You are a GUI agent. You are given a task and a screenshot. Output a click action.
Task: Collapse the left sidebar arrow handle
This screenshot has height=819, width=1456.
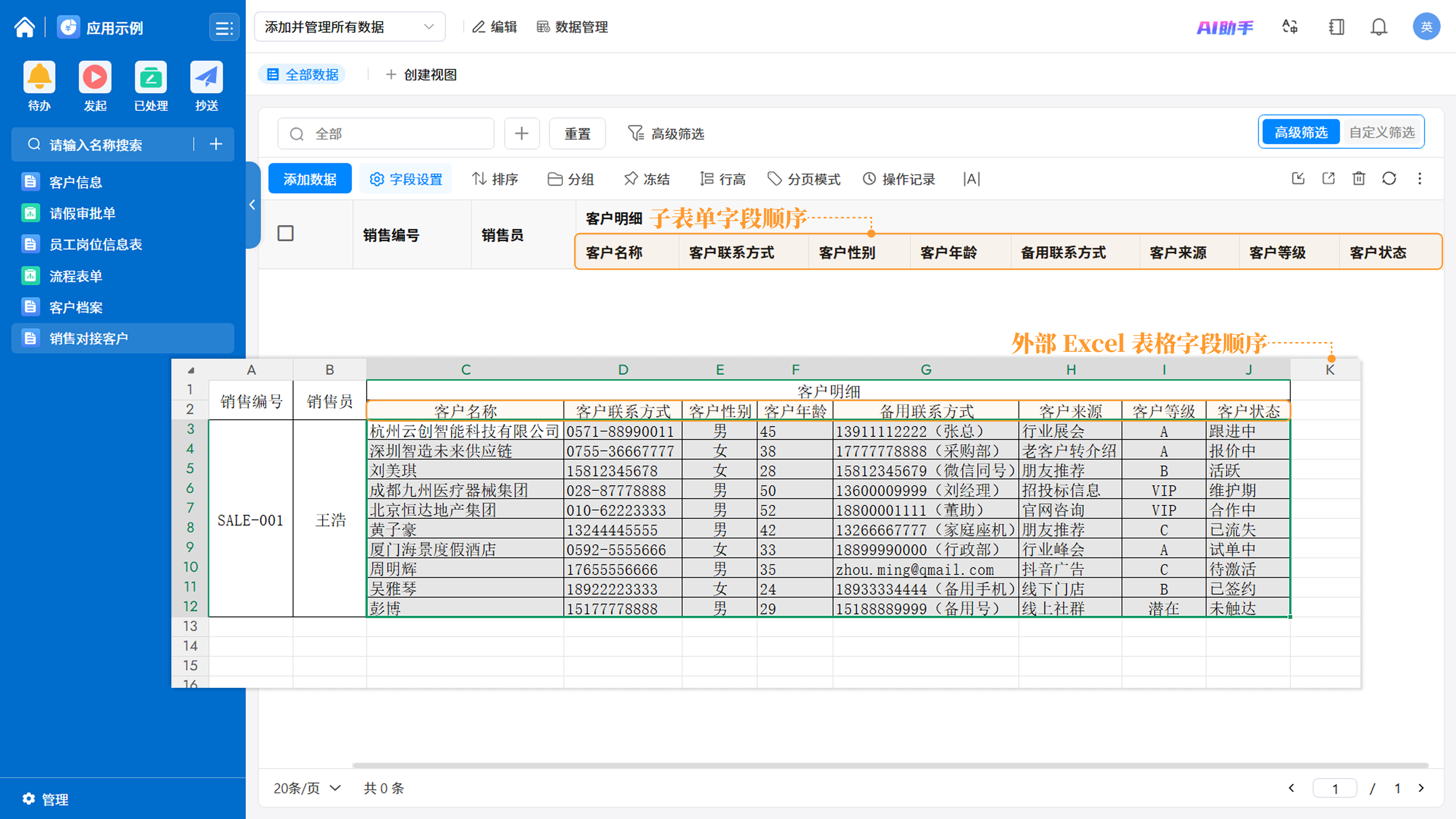click(253, 205)
